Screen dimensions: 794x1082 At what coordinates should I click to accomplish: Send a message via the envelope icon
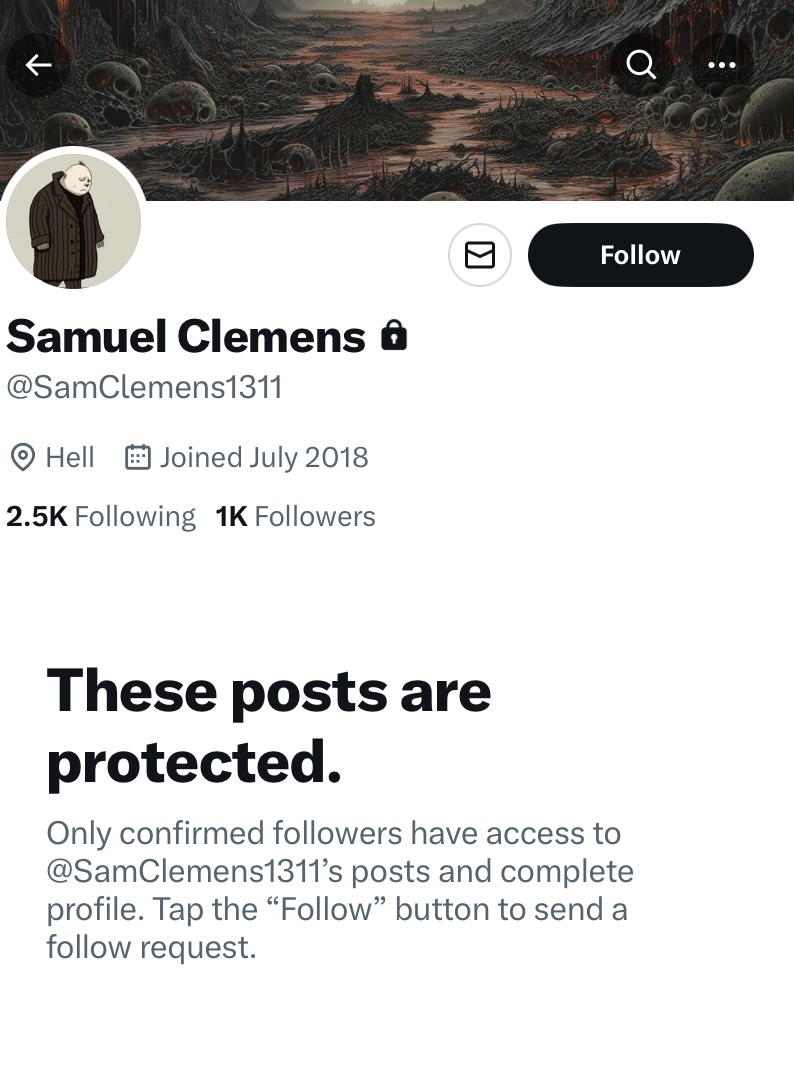480,256
